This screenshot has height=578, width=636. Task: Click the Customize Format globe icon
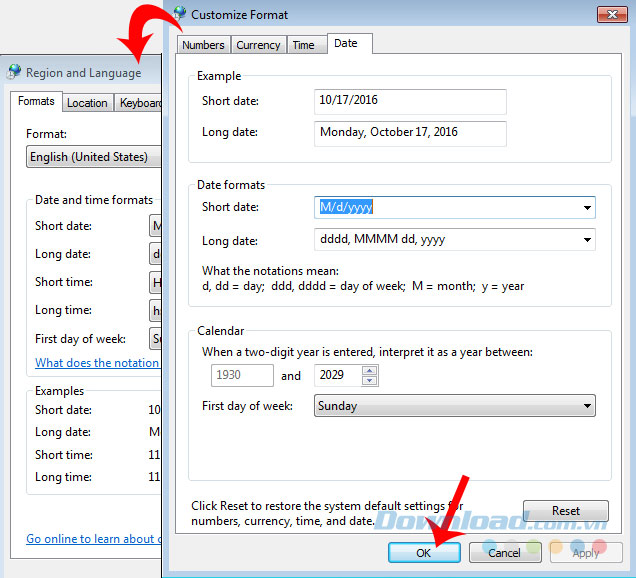(179, 13)
